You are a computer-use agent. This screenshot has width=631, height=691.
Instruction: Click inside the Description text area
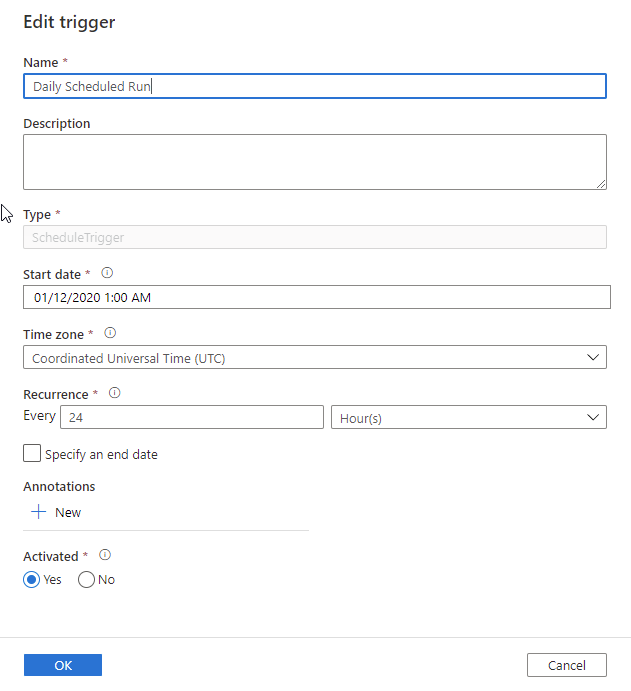[x=314, y=162]
